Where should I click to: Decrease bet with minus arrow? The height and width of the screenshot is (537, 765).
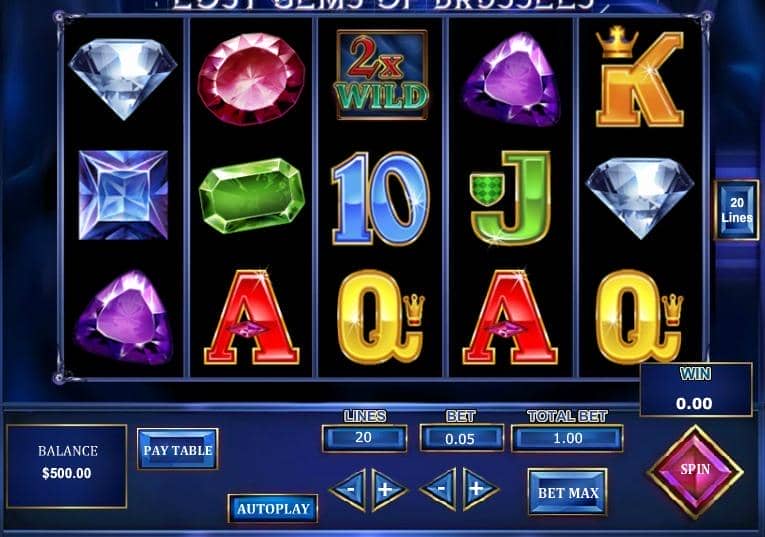pos(439,489)
